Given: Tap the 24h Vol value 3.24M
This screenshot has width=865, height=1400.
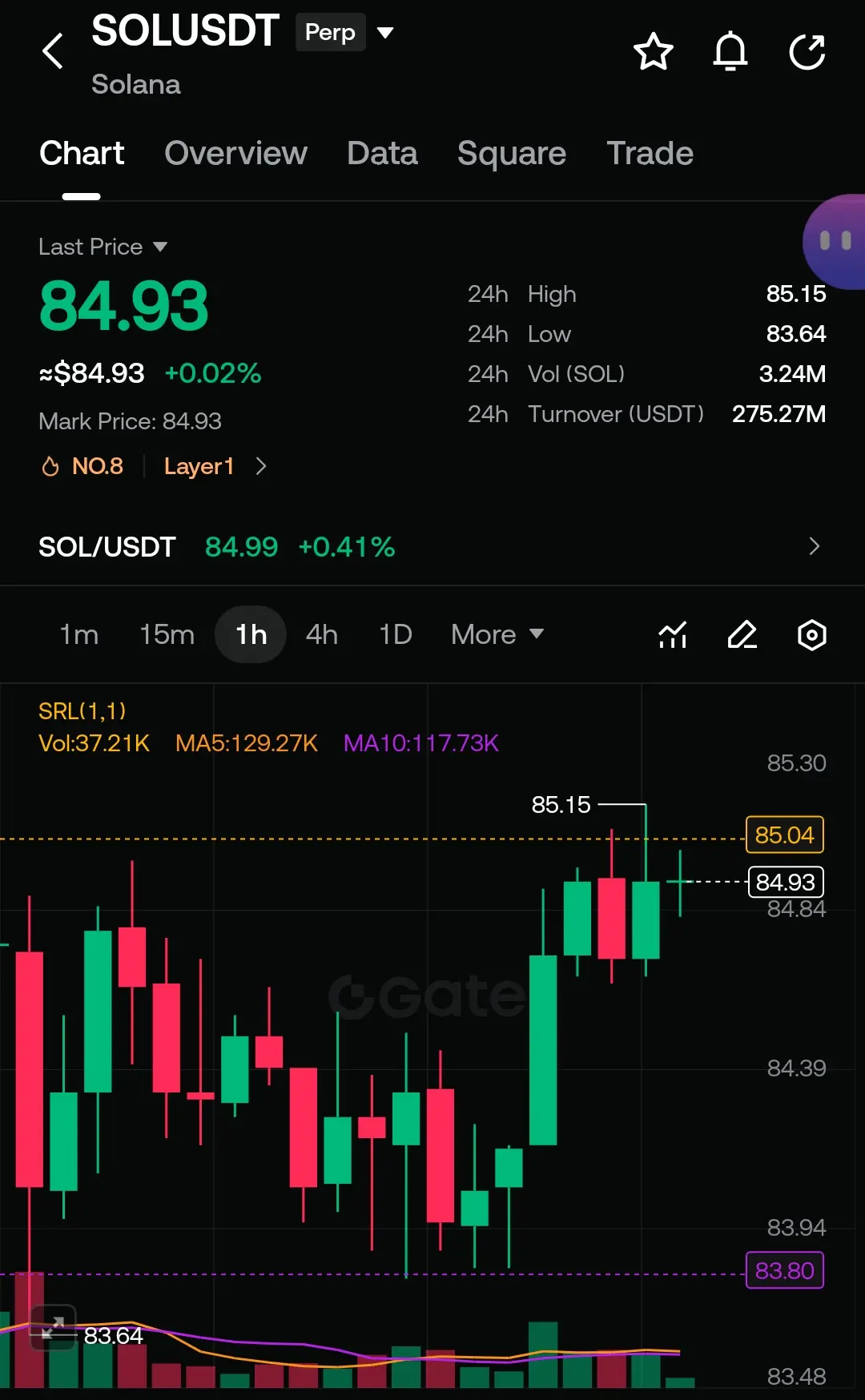Looking at the screenshot, I should [x=792, y=374].
